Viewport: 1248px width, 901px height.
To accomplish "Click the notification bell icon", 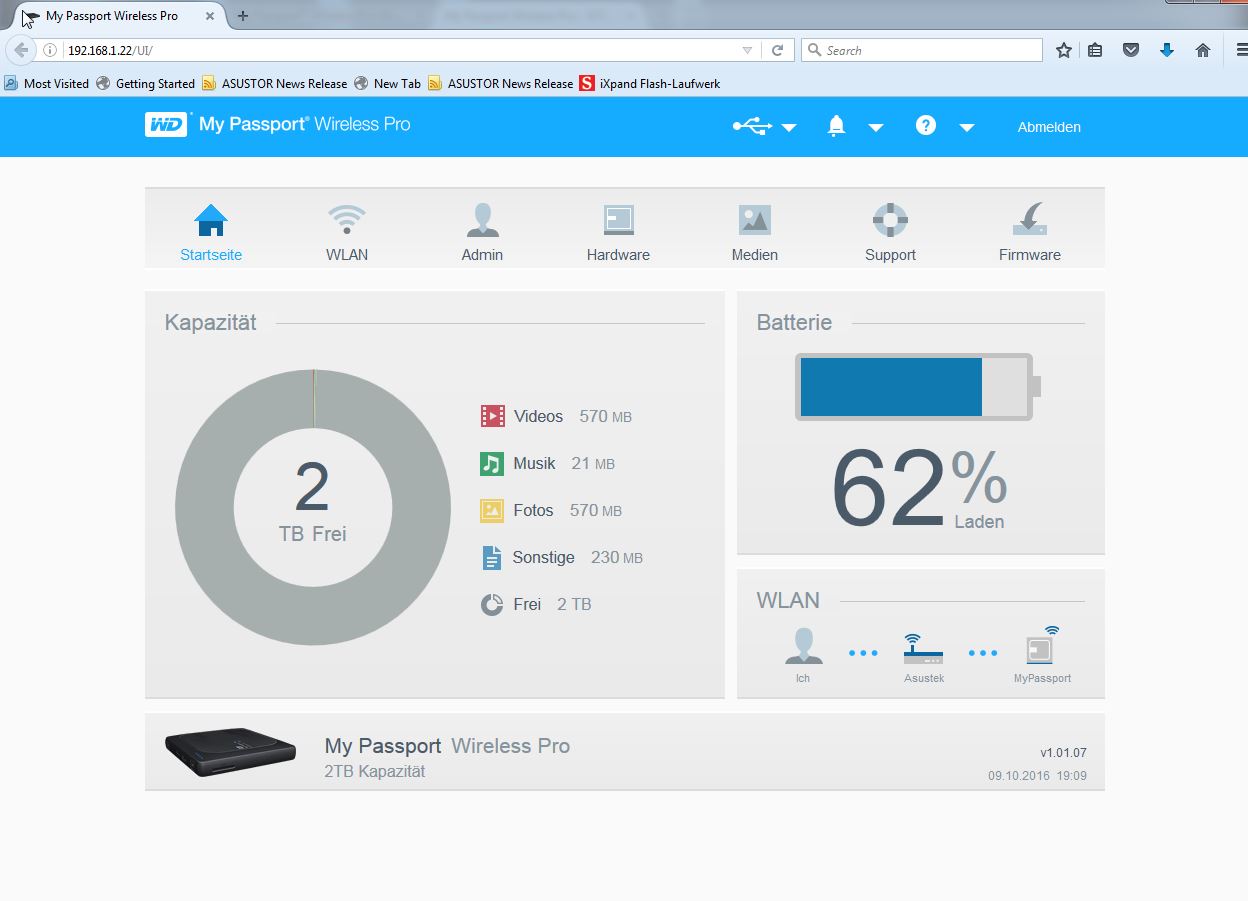I will point(837,126).
